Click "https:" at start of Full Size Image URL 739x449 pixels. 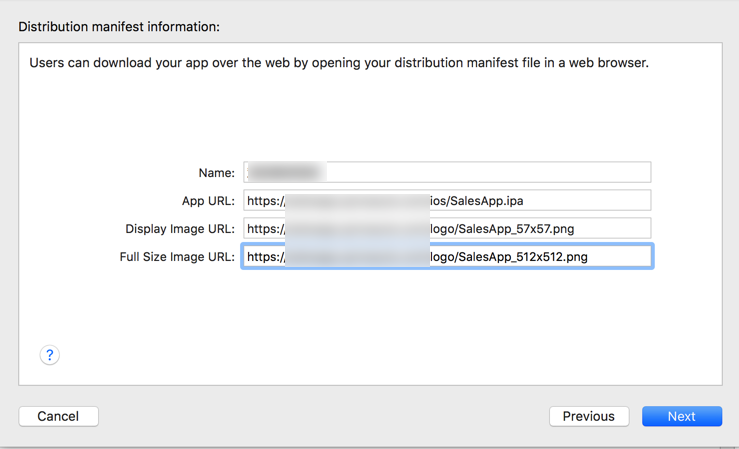click(265, 257)
